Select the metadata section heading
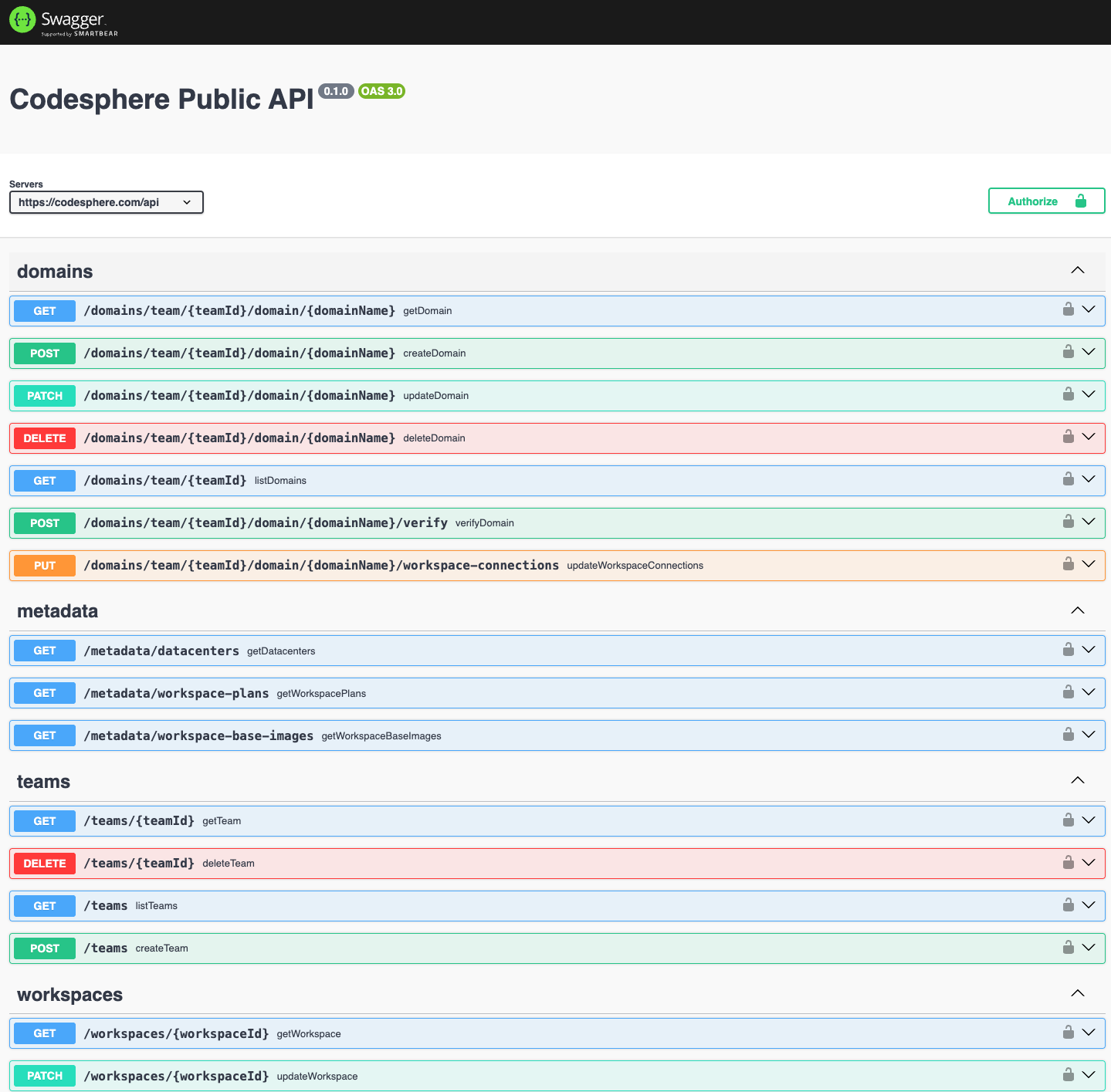 (x=57, y=610)
